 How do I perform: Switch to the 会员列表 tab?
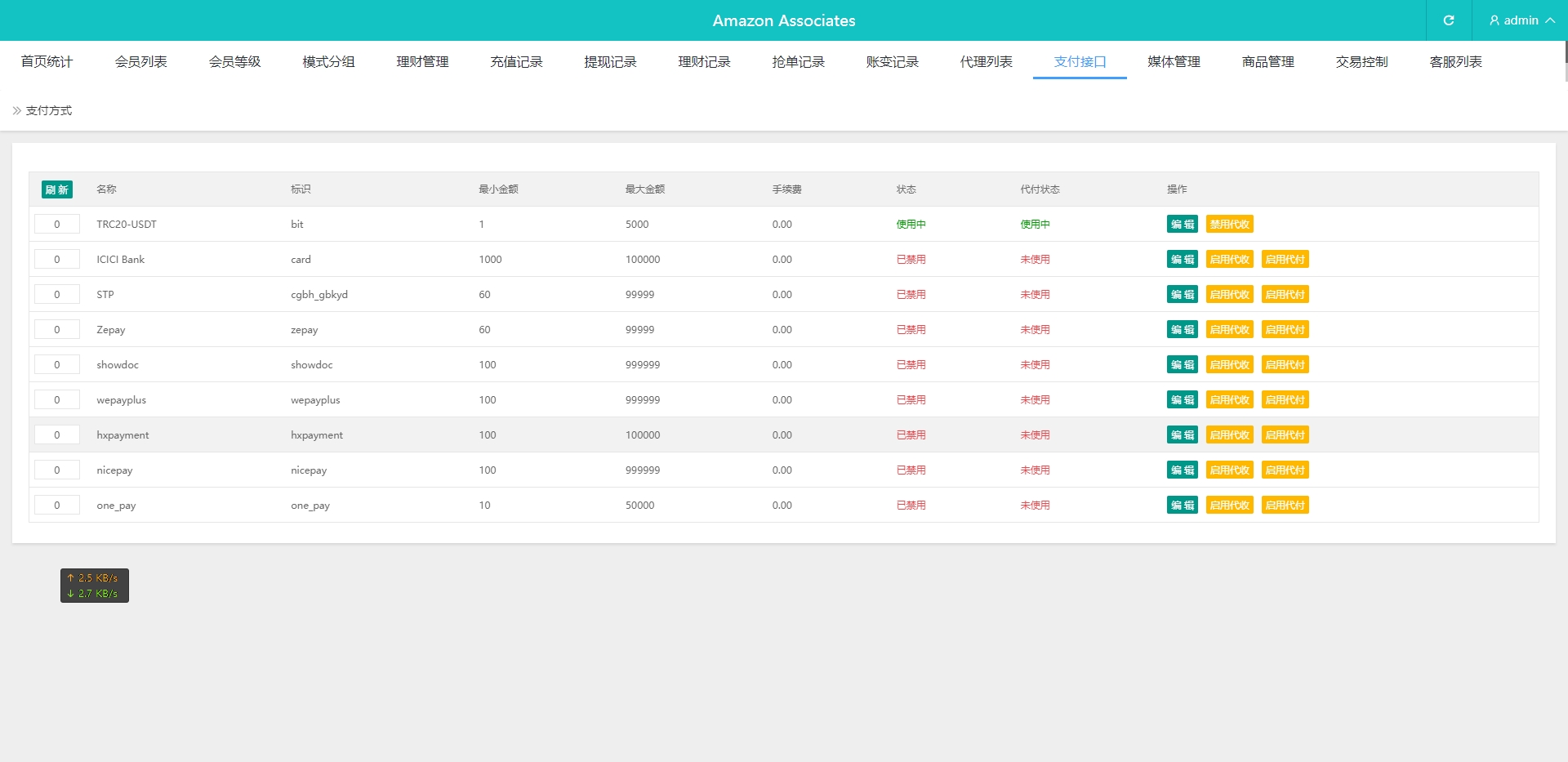click(140, 62)
